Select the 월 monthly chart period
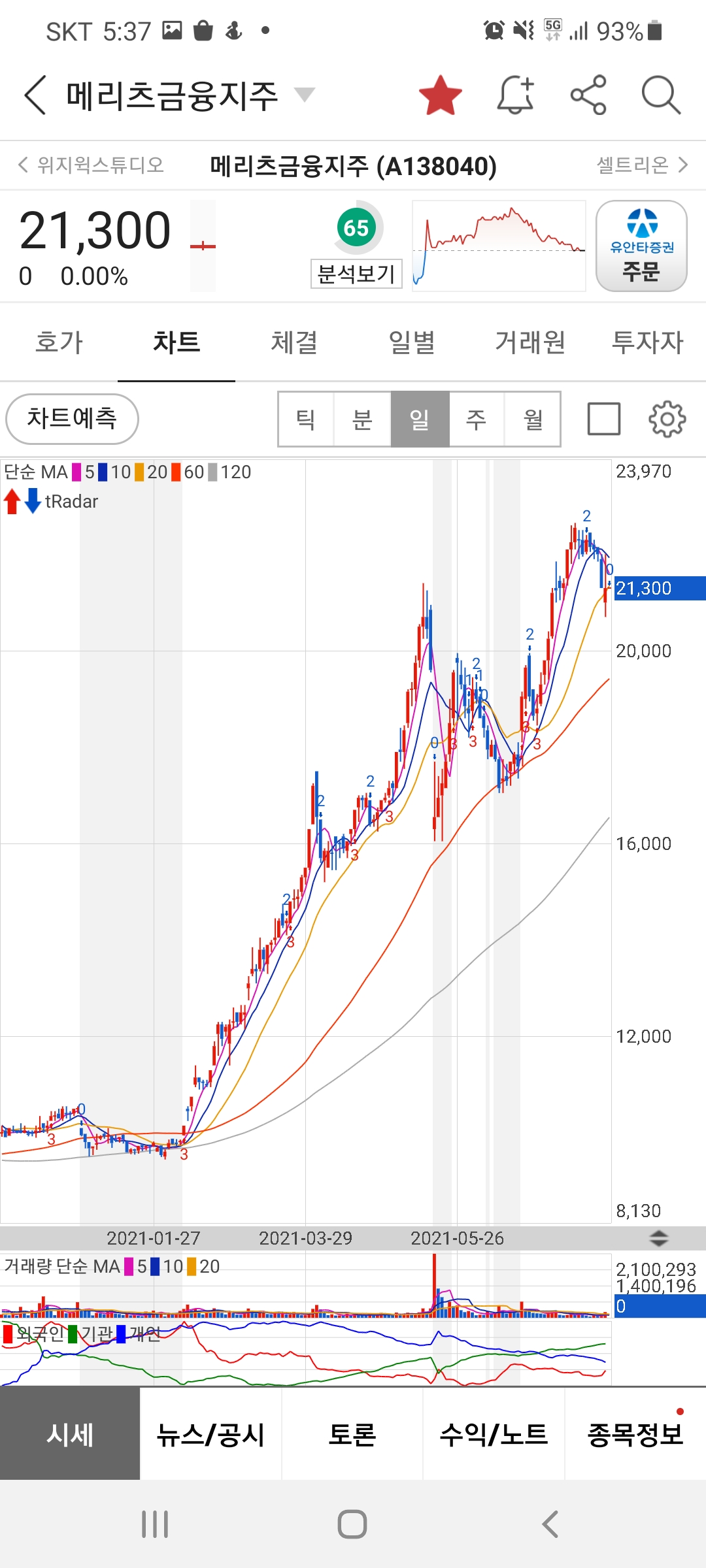 533,419
